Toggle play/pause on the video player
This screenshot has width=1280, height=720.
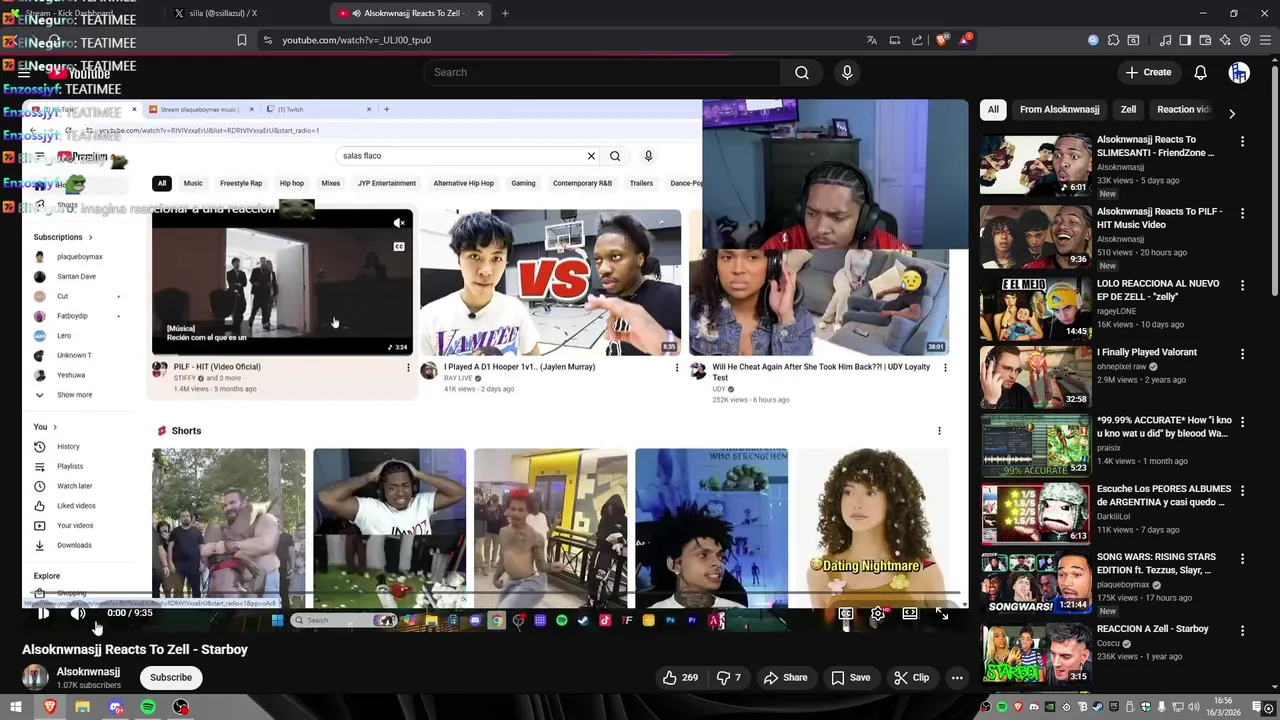pos(43,613)
